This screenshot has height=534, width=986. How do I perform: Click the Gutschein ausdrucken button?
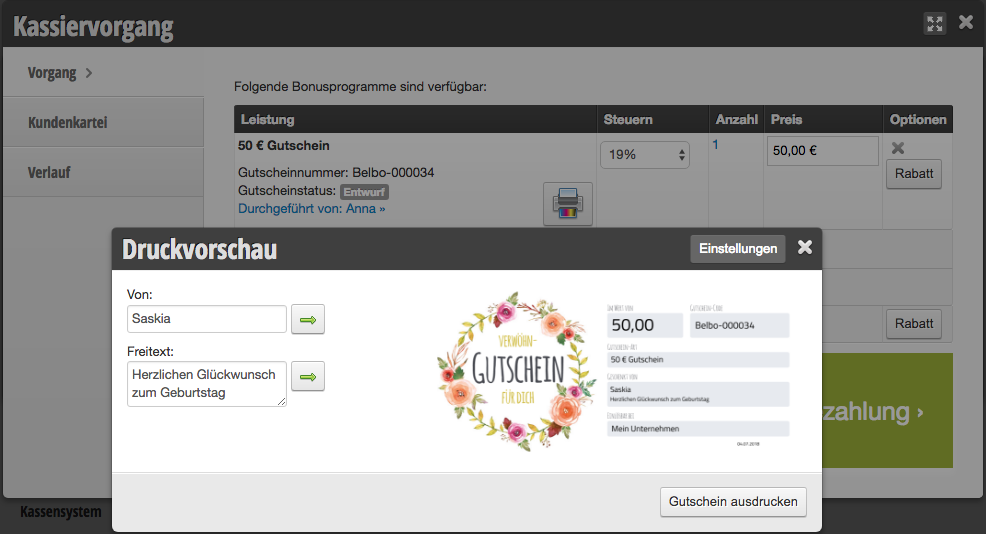tap(733, 502)
